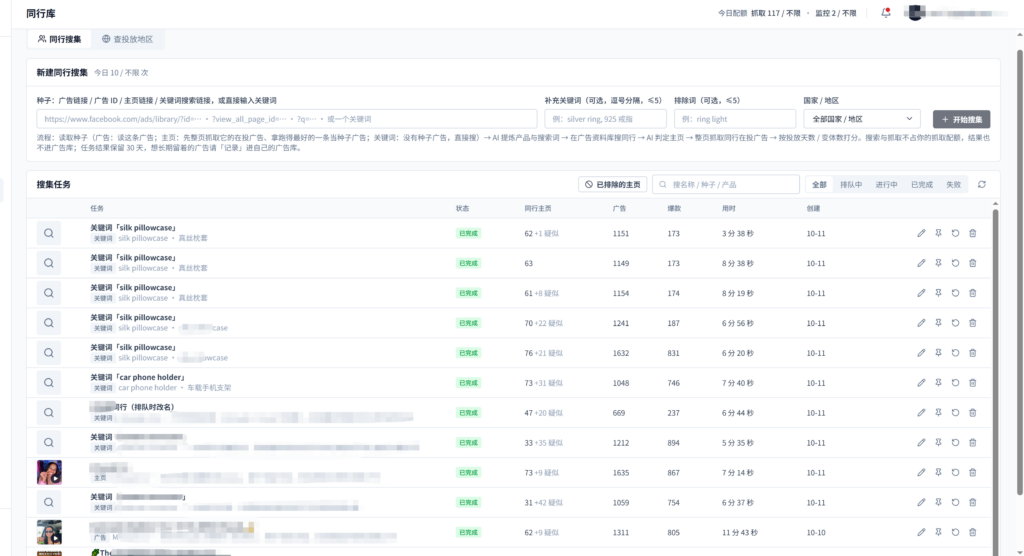Rerun the task with 1635 ads
Viewport: 1024px width, 556px height.
955,472
